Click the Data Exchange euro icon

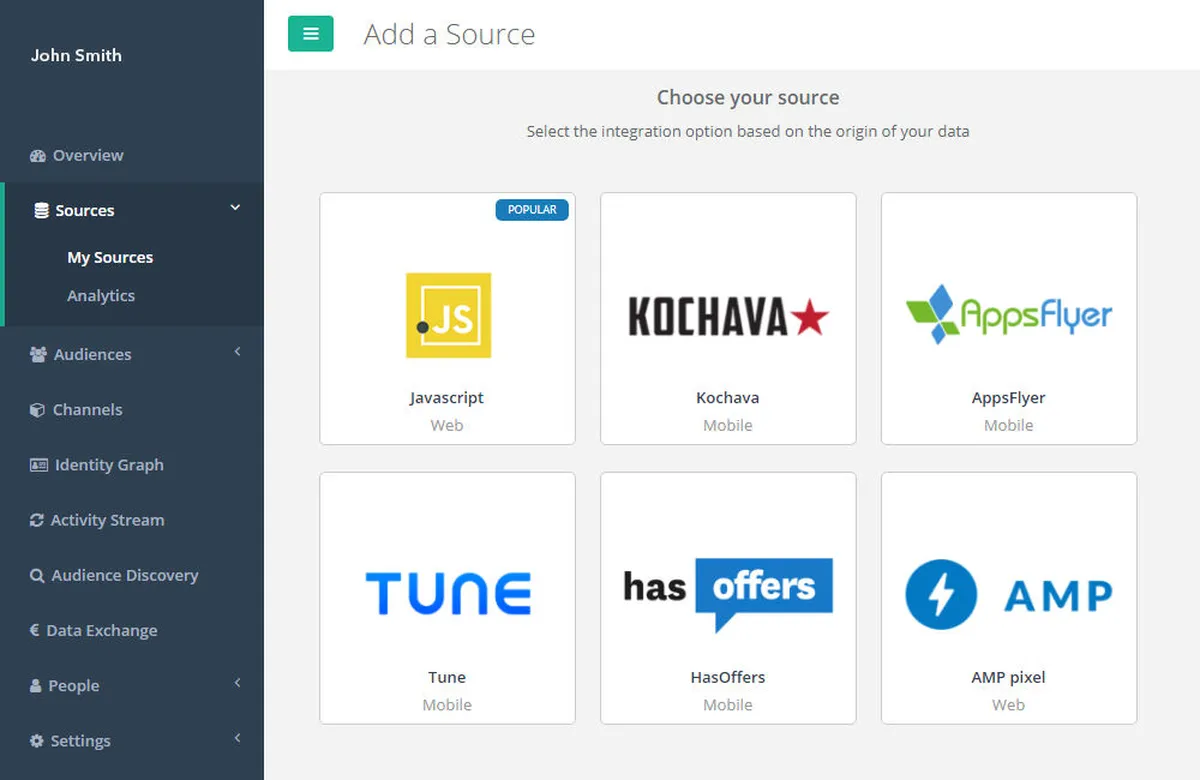click(x=35, y=630)
